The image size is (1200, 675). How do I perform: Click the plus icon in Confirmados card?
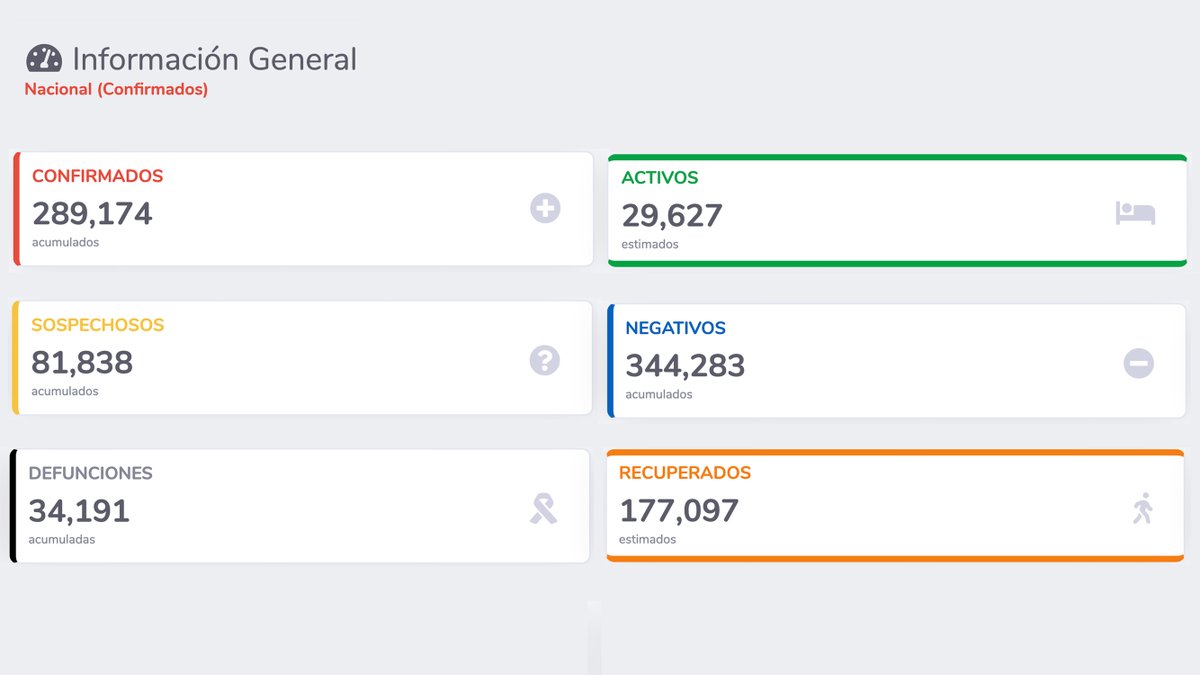click(x=545, y=209)
